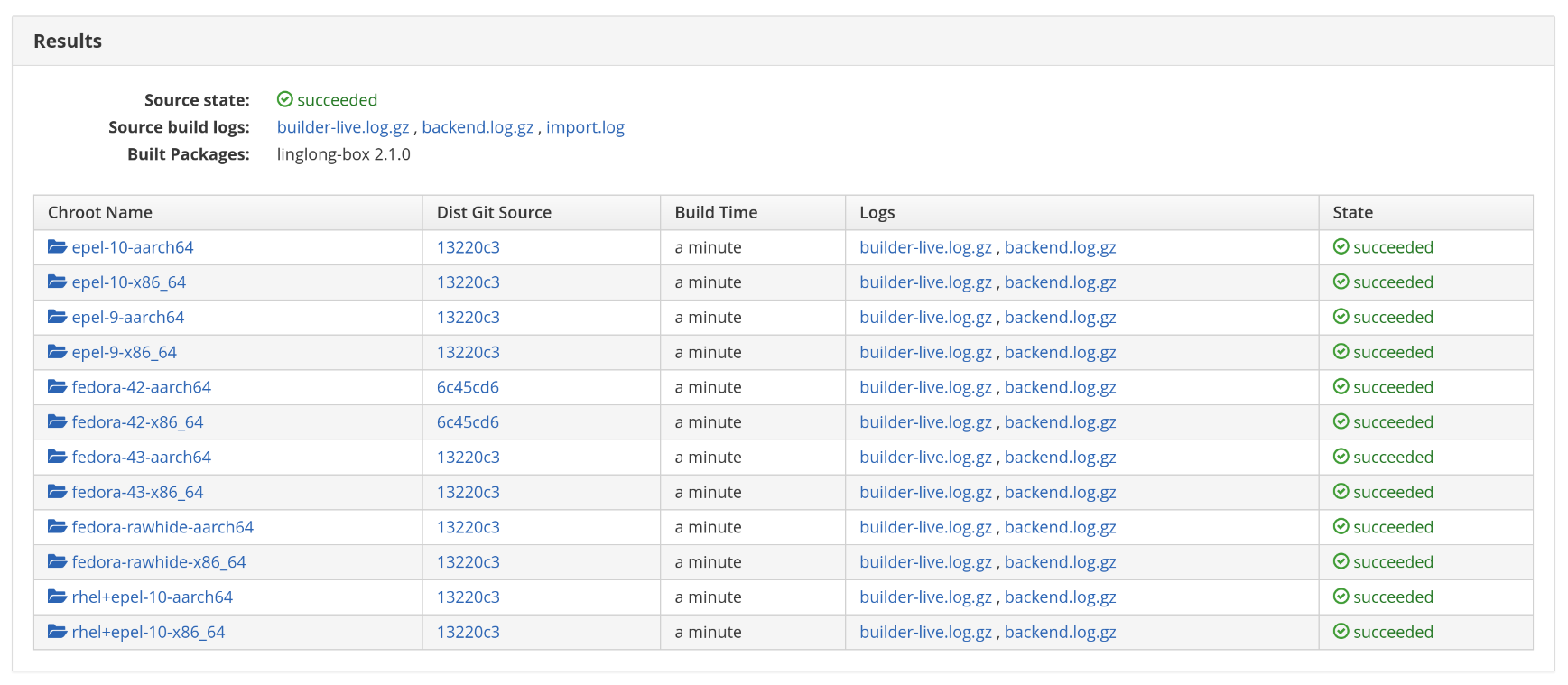Open the folder icon for epel-9-aarch64

tap(57, 317)
